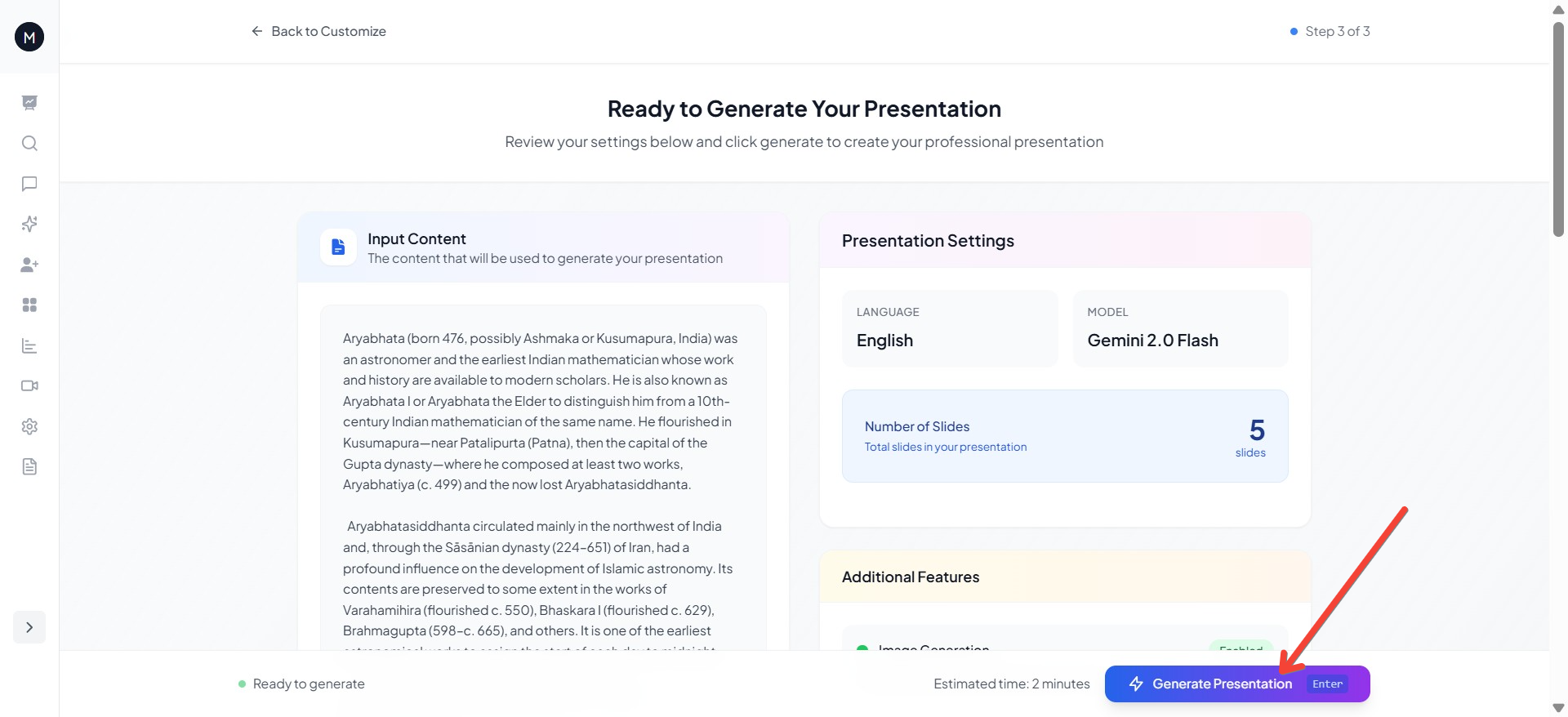Click the Number of Slides card
The height and width of the screenshot is (717, 1568).
pos(1065,436)
